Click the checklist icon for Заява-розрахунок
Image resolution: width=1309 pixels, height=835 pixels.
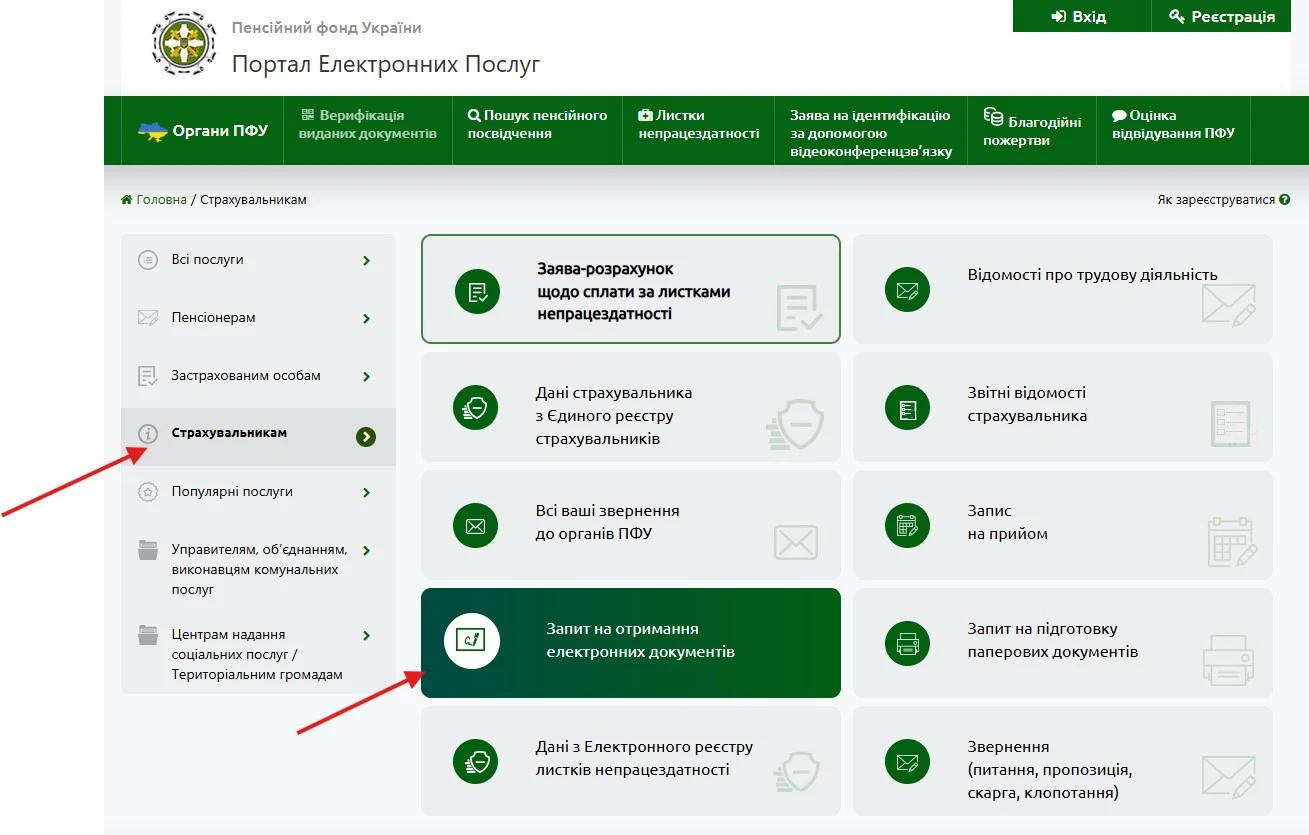pos(477,291)
